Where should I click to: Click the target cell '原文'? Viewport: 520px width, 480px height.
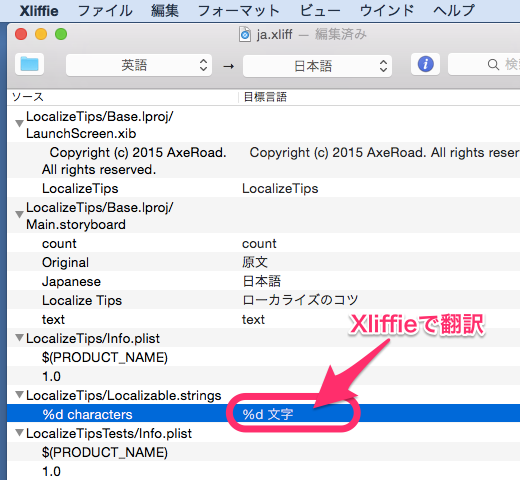255,262
